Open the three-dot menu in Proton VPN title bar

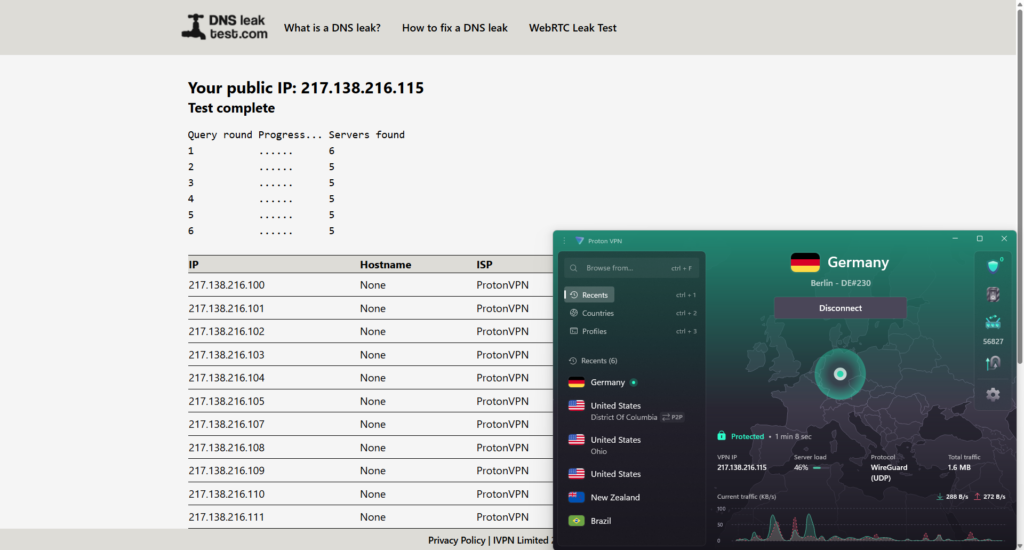564,241
